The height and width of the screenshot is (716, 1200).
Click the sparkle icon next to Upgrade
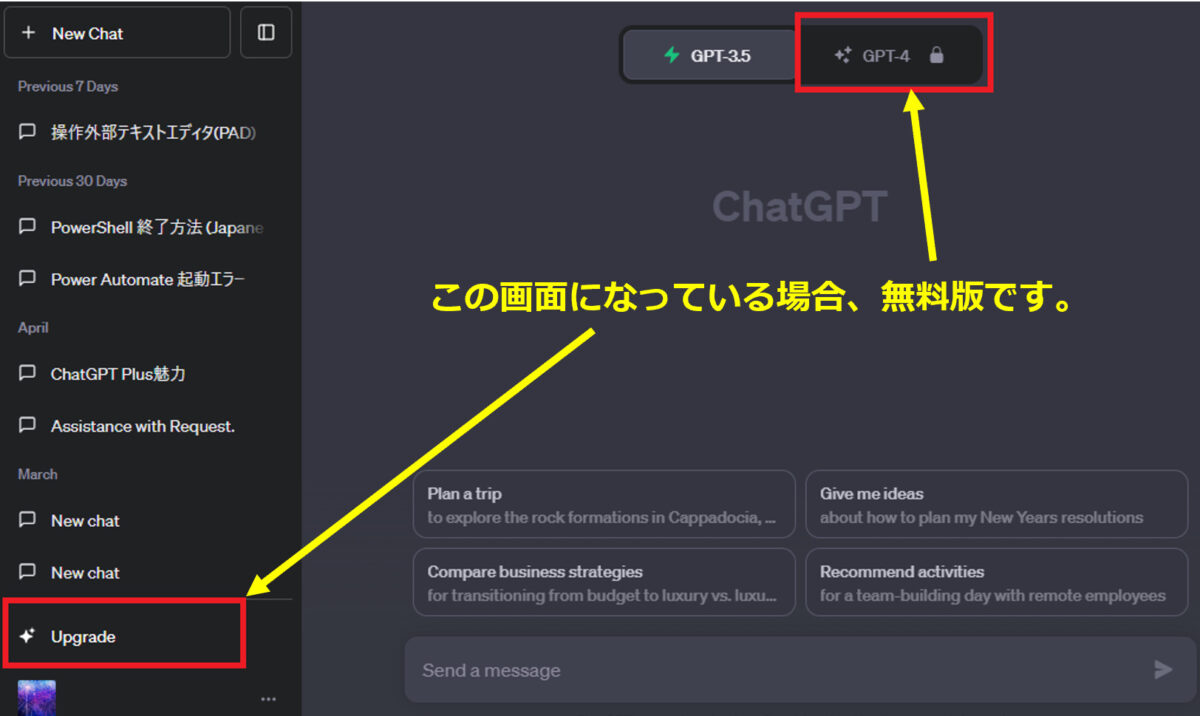(x=28, y=636)
